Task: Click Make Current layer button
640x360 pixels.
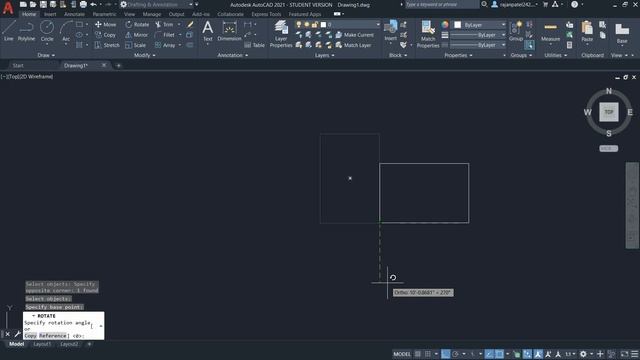Action: pos(354,35)
